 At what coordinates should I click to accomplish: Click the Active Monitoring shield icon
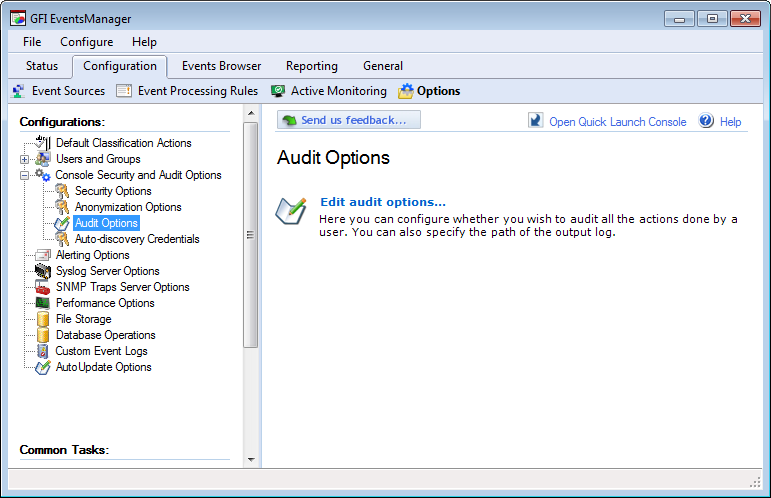coord(278,91)
